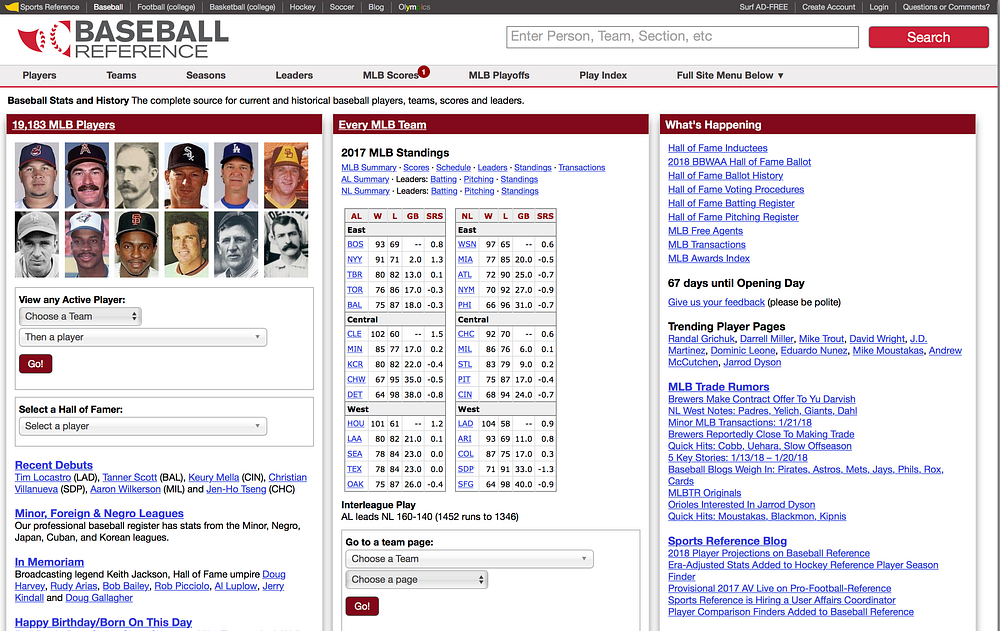Open the MLB Trade Rumors heading

click(718, 387)
